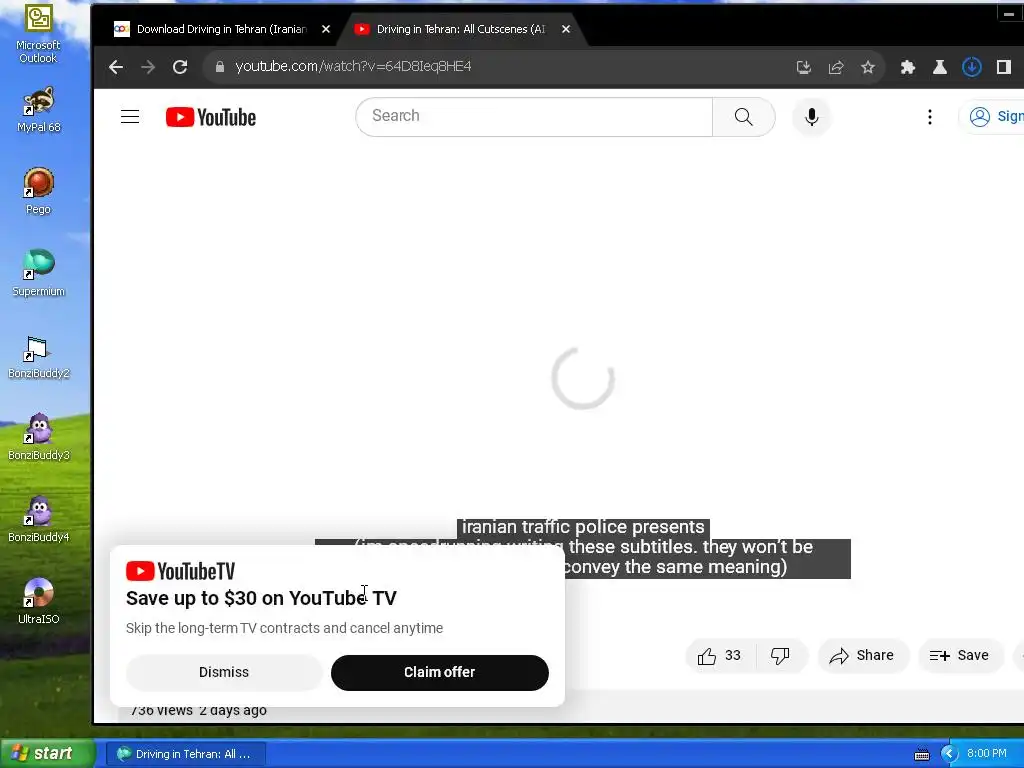Open BonziBuddy4 desktop shortcut

39,520
